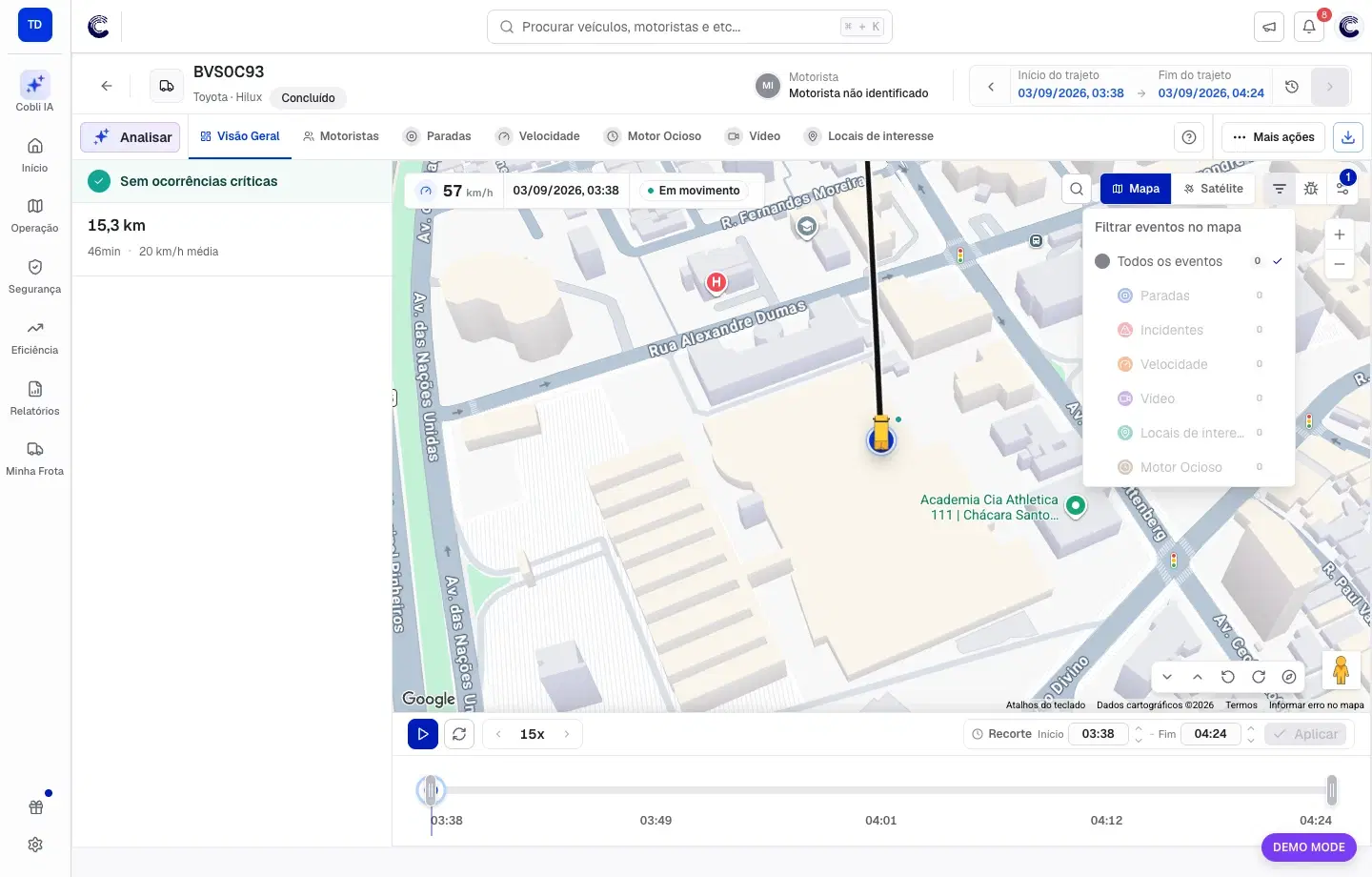Zoom in on the map

[1340, 235]
